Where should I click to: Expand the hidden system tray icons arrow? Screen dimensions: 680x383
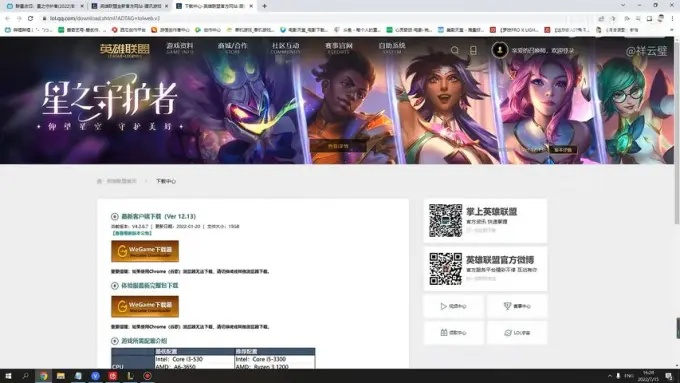(609, 376)
